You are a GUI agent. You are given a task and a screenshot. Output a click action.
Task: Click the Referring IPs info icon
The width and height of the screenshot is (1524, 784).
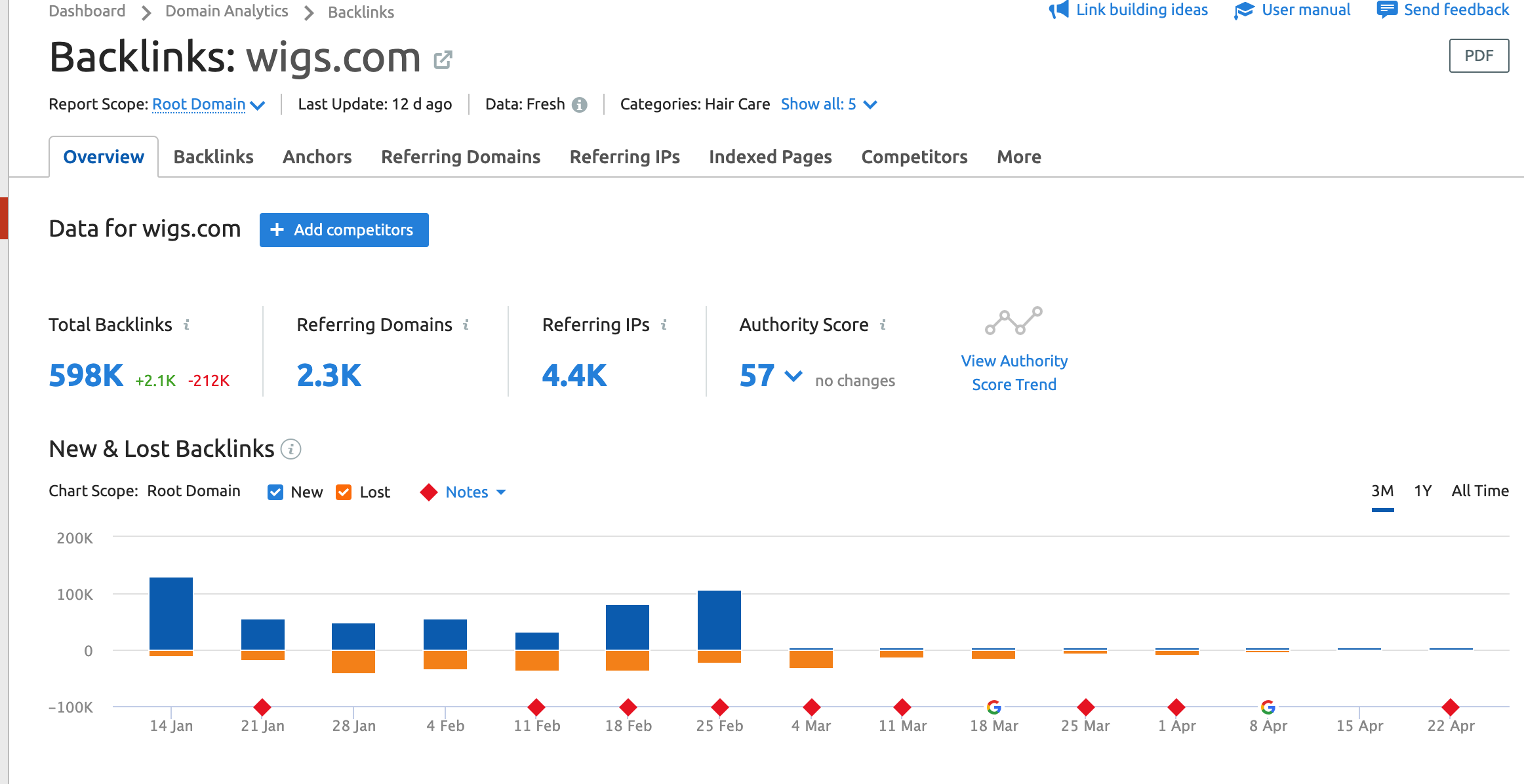coord(664,324)
